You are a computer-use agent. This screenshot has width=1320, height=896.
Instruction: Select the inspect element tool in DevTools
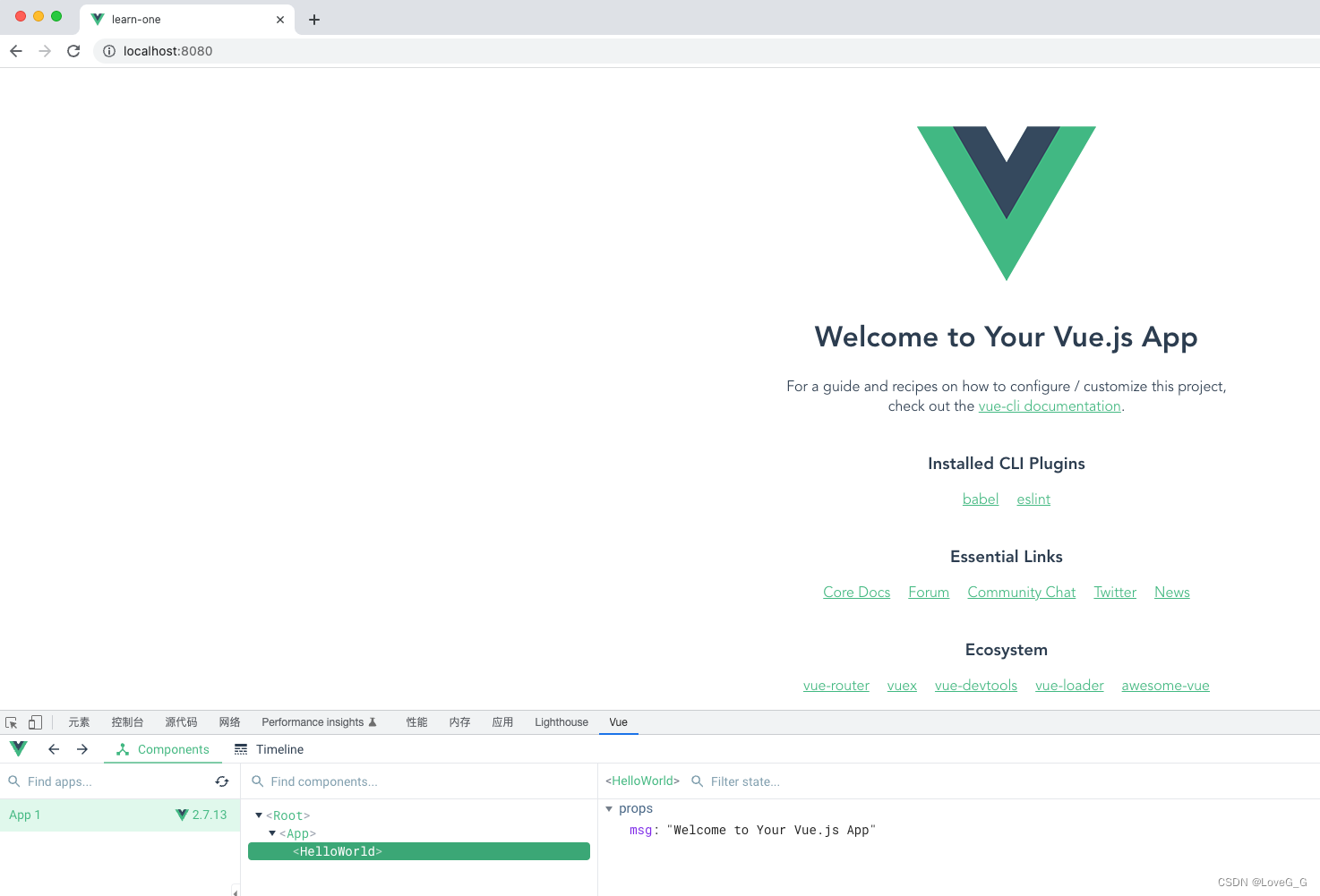[x=11, y=721]
